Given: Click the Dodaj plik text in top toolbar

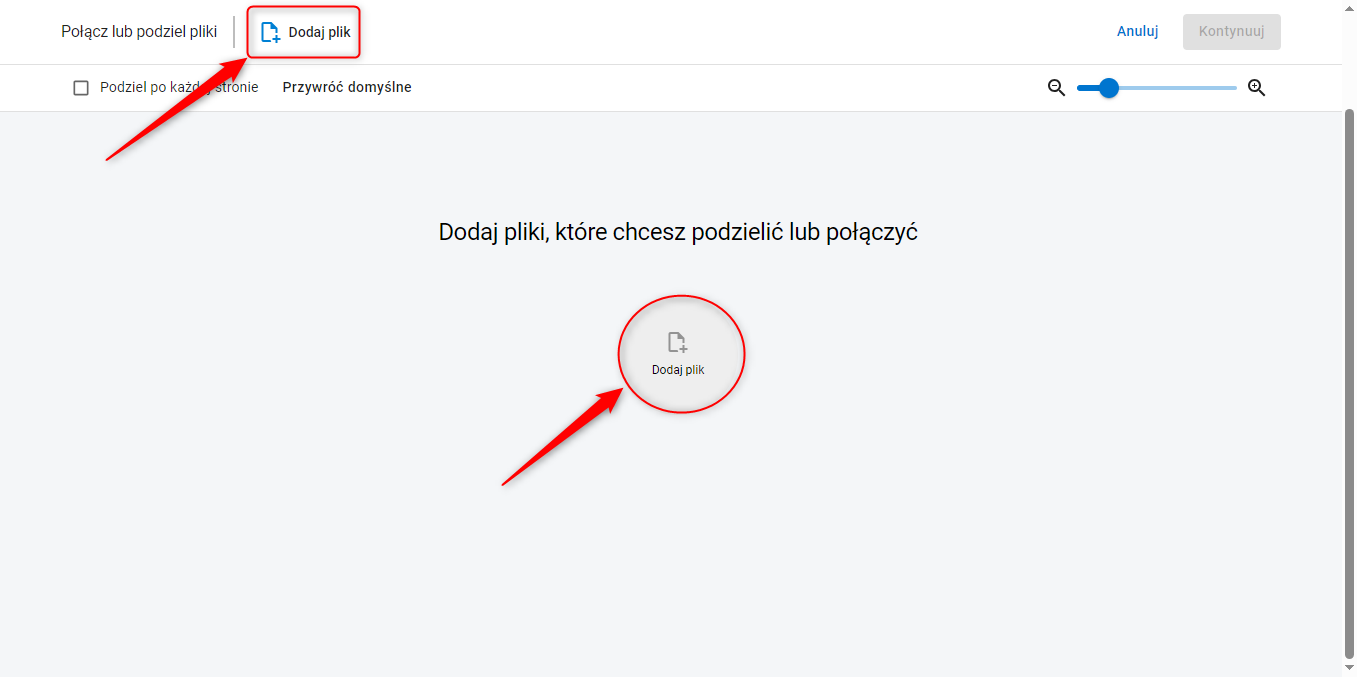Looking at the screenshot, I should click(319, 32).
